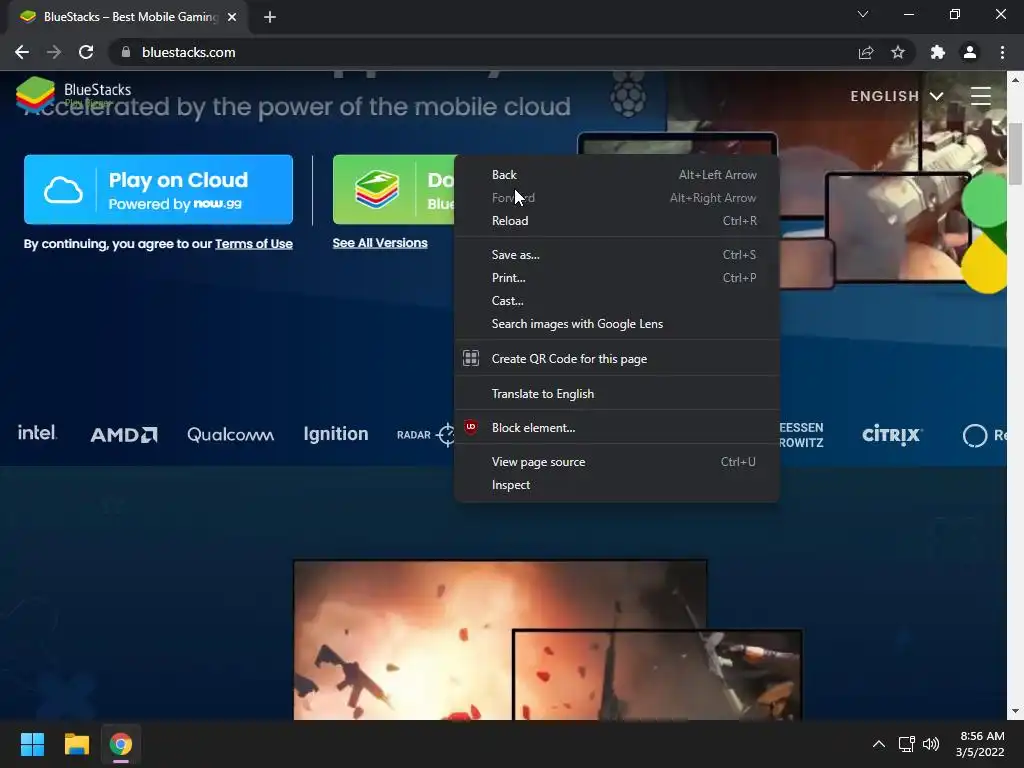
Task: Open the Chrome profile avatar icon
Action: point(970,52)
